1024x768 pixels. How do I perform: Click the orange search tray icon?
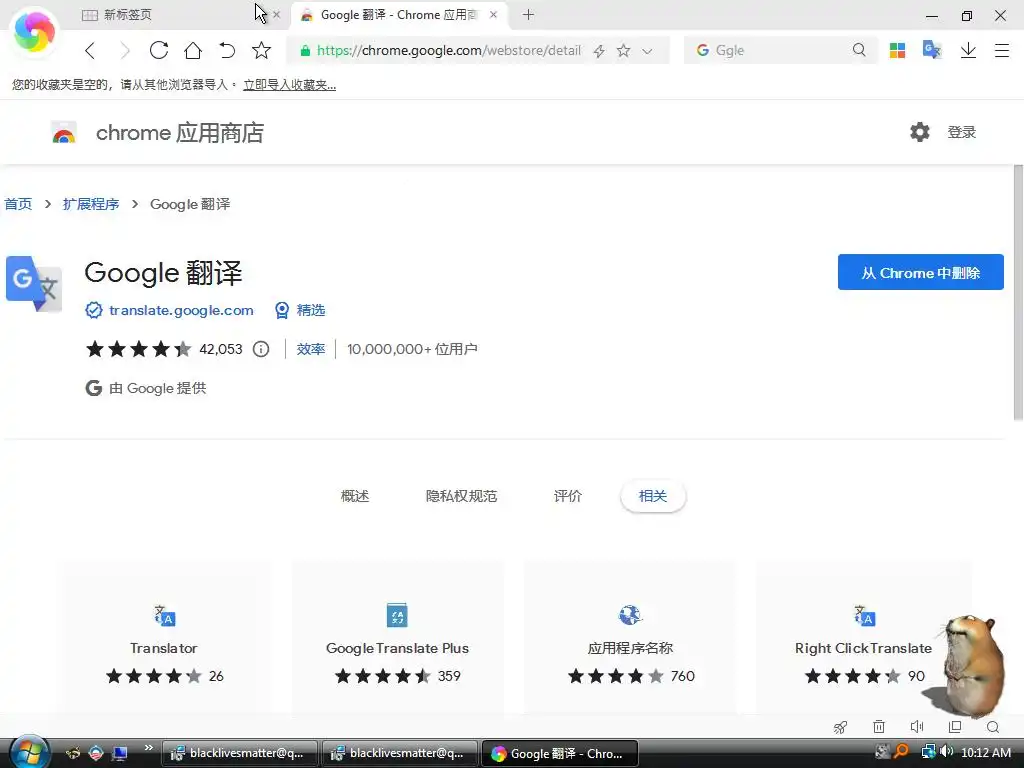tap(902, 752)
